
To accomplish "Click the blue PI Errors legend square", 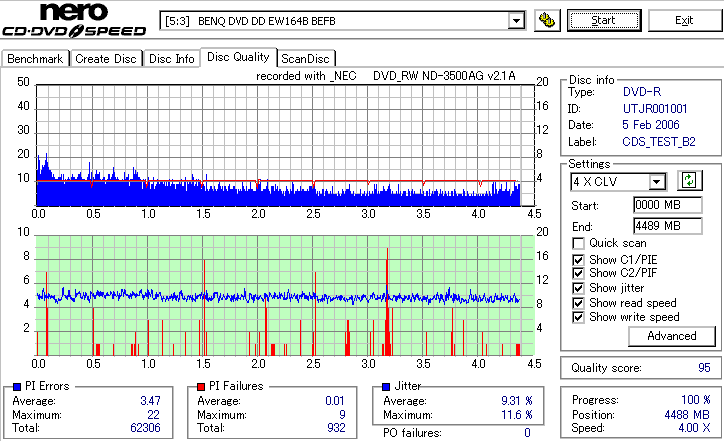I will pos(17,387).
